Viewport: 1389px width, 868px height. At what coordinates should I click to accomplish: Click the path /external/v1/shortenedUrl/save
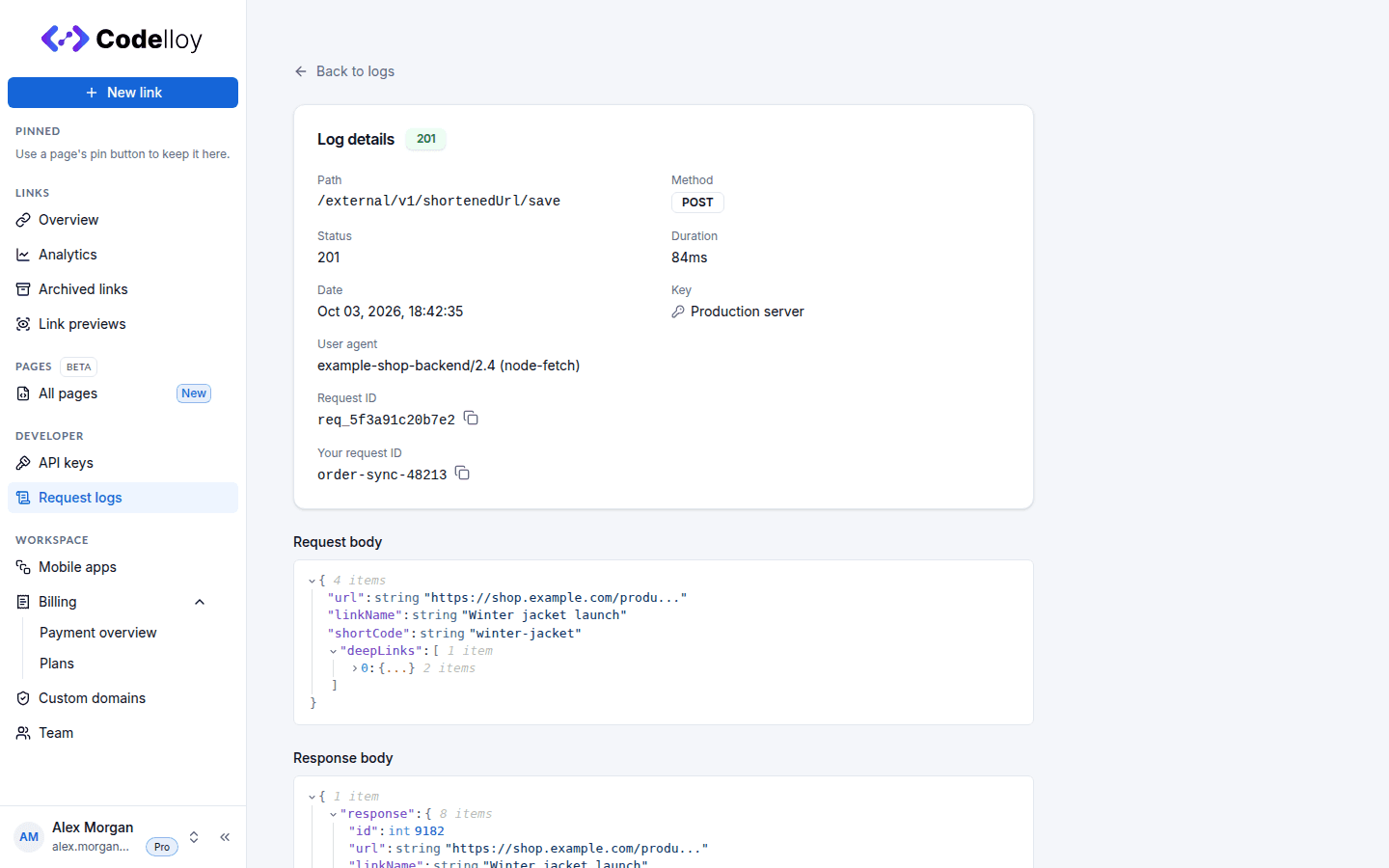(x=439, y=201)
